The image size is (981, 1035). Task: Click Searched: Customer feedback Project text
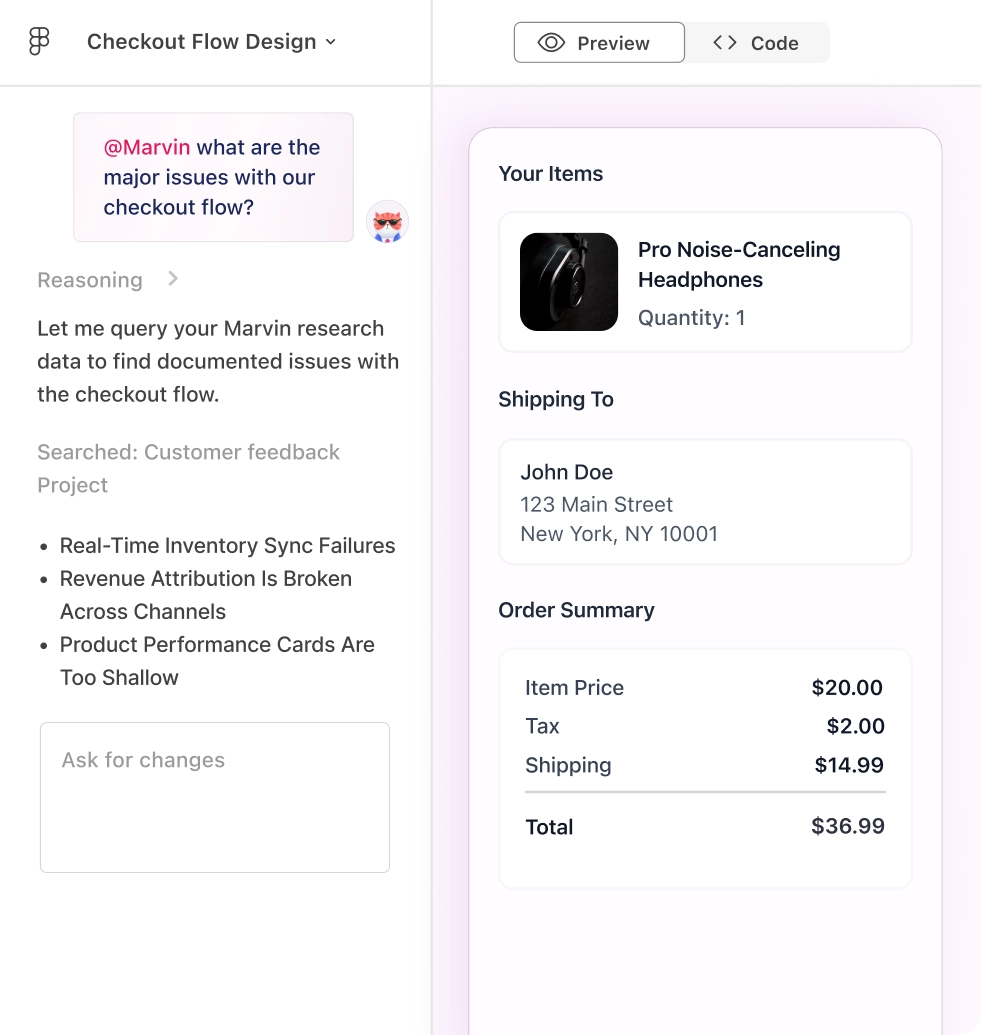pos(188,469)
